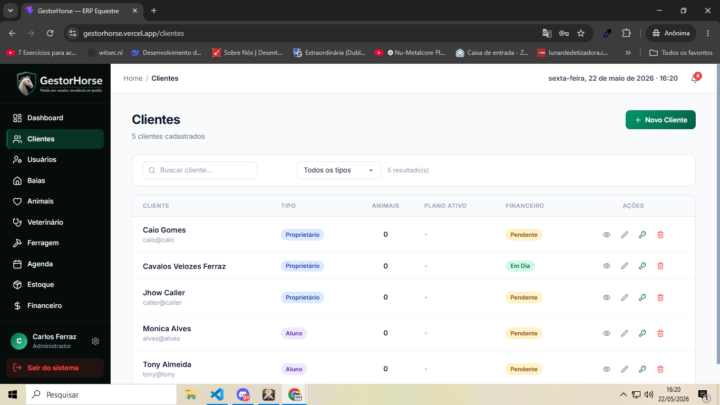Show more bookmarks chevron

(x=628, y=53)
